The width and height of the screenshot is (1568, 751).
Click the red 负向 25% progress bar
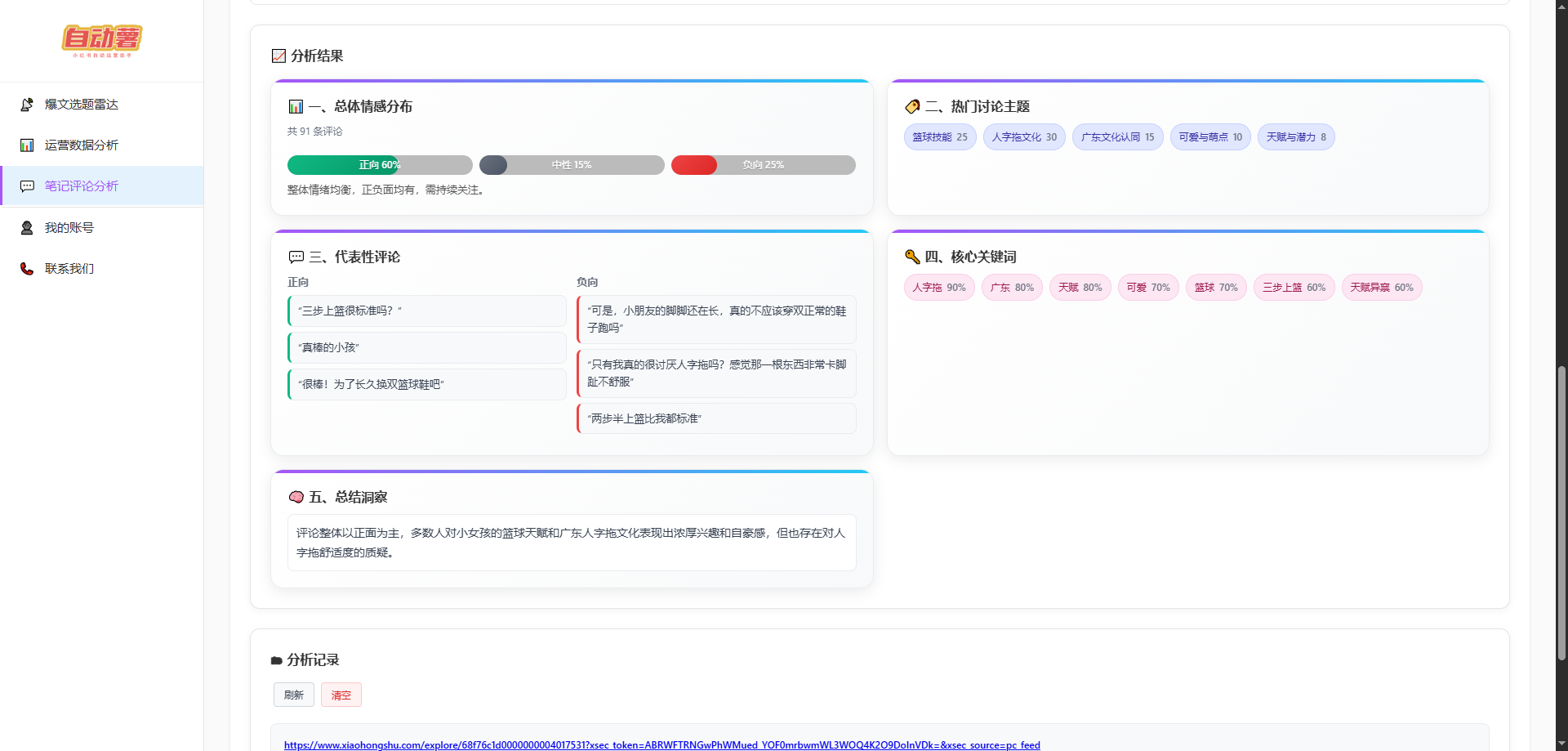coord(763,165)
